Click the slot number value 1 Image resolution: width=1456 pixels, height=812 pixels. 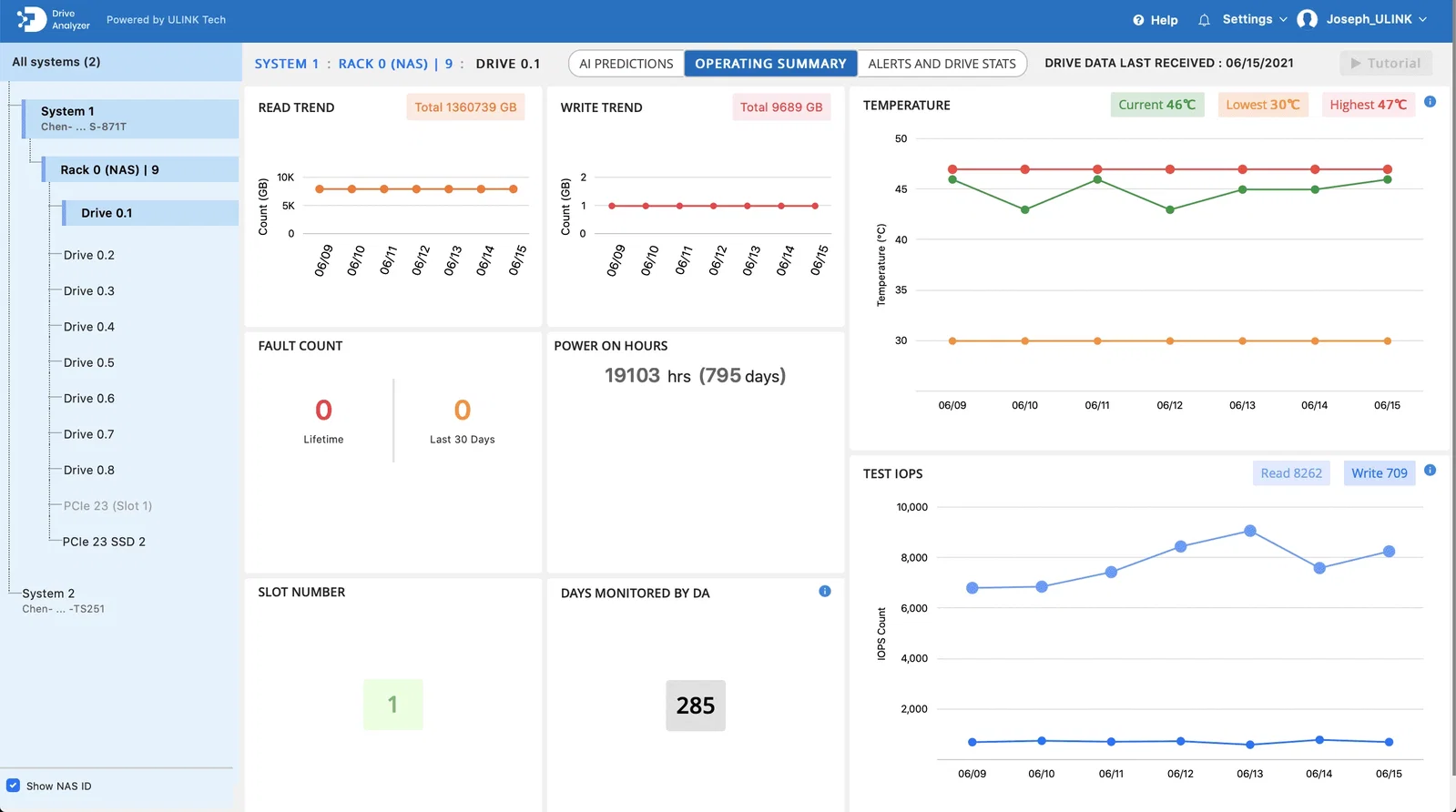392,705
